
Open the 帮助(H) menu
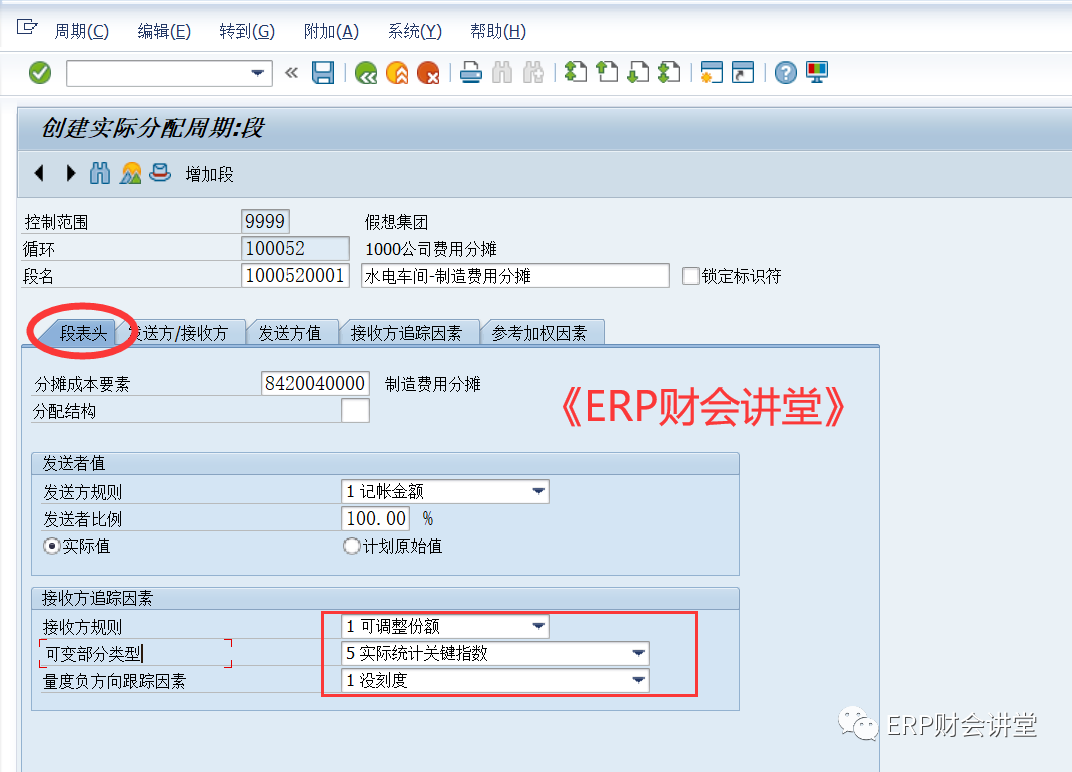[x=498, y=31]
